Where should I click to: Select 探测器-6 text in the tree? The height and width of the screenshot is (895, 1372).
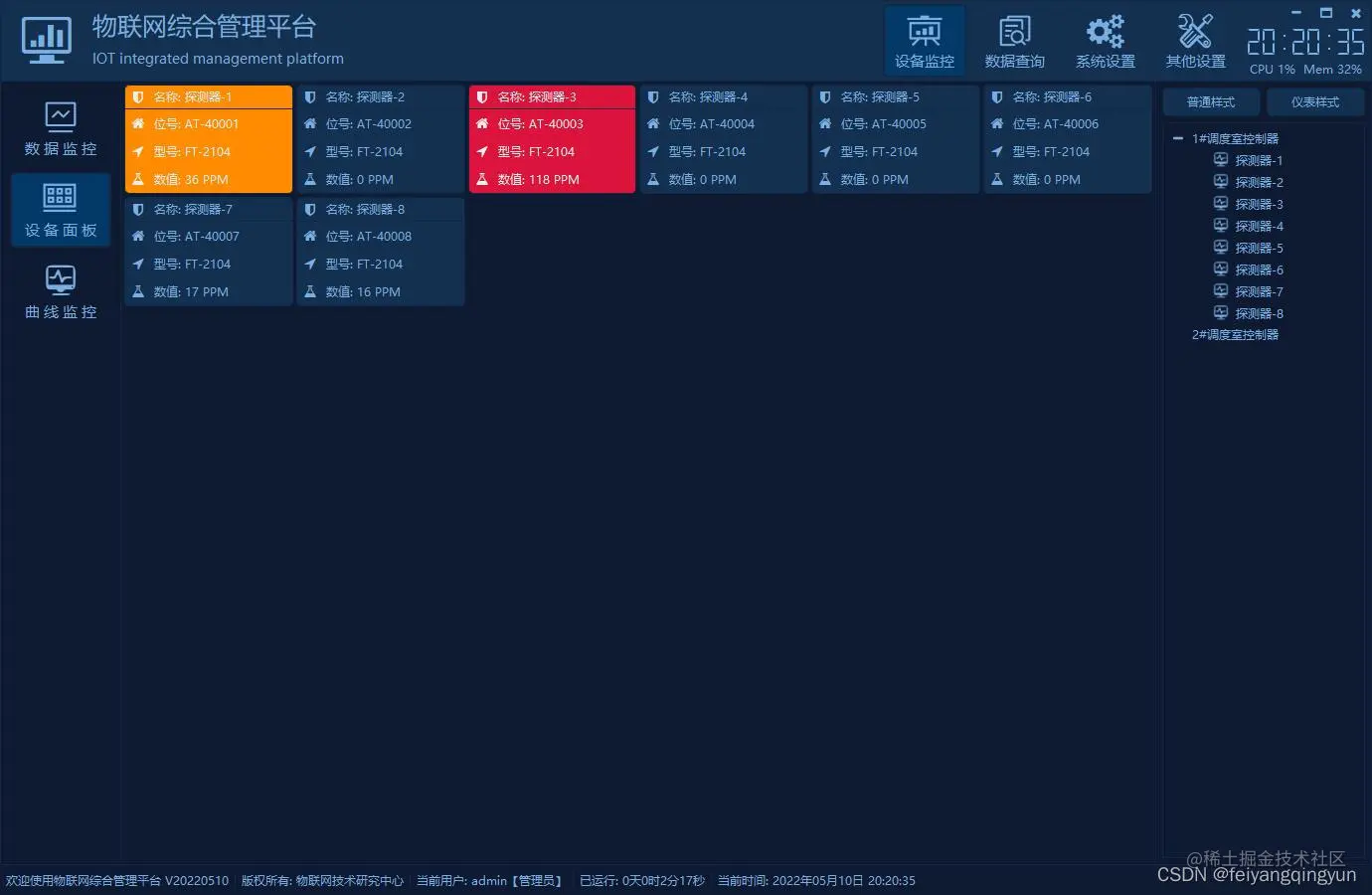[1259, 270]
